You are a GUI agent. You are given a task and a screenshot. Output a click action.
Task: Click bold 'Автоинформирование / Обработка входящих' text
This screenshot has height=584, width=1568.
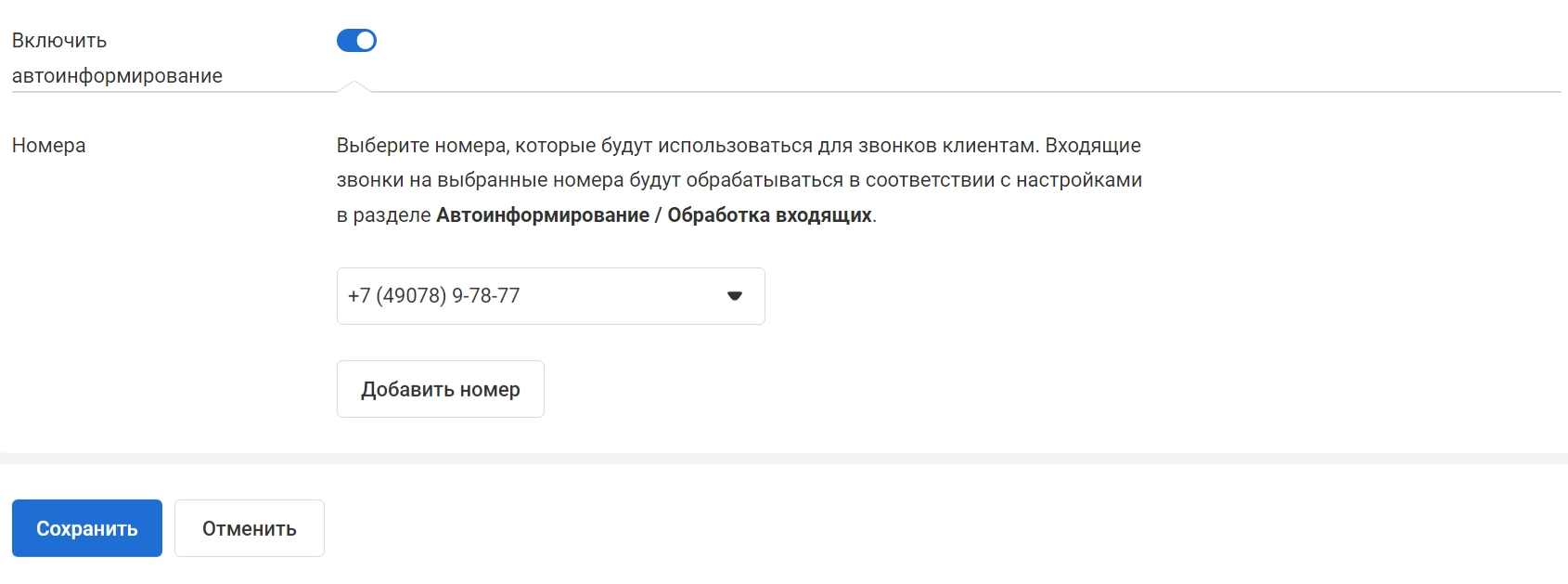(653, 215)
